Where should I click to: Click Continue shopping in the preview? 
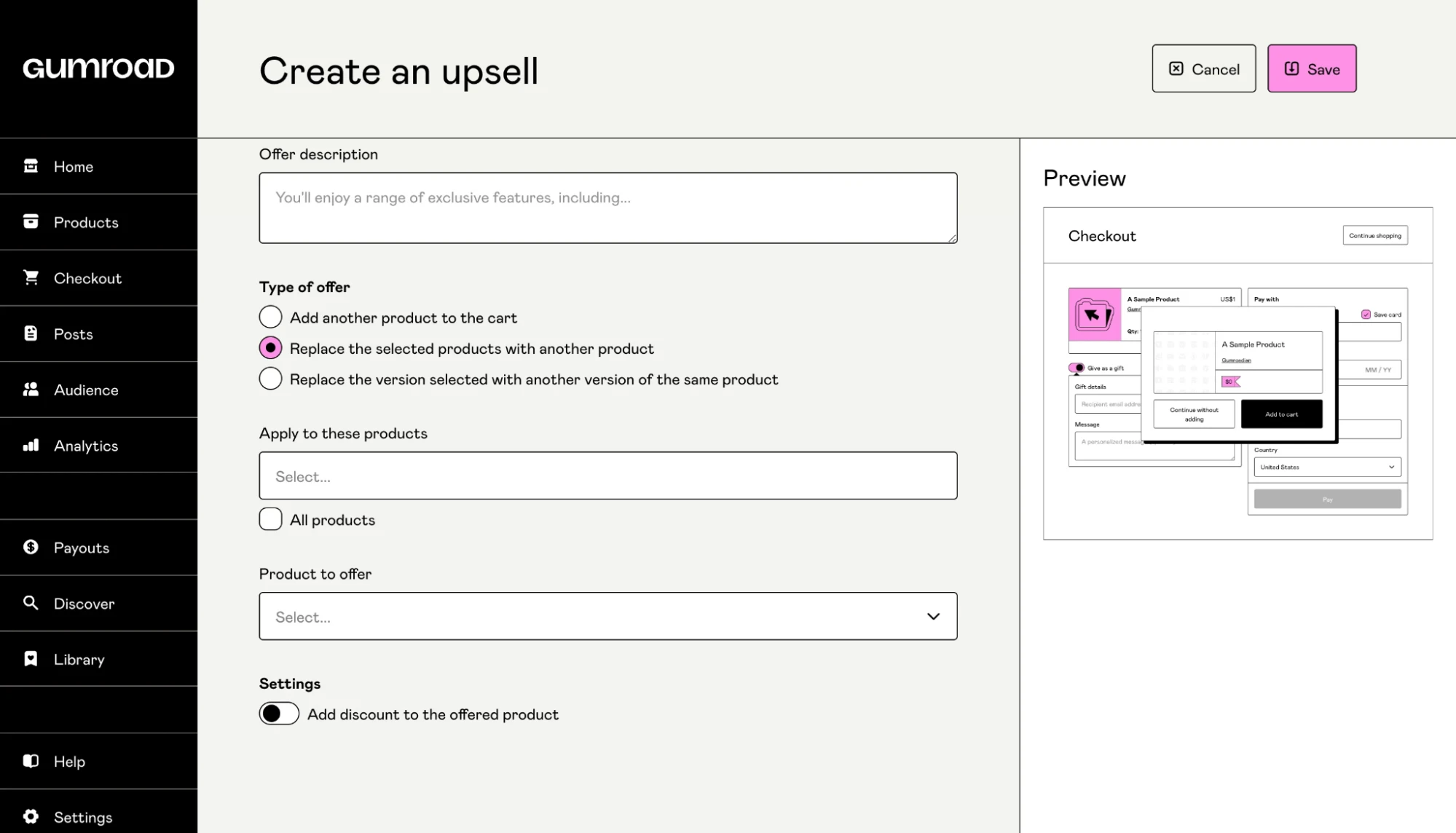point(1374,234)
